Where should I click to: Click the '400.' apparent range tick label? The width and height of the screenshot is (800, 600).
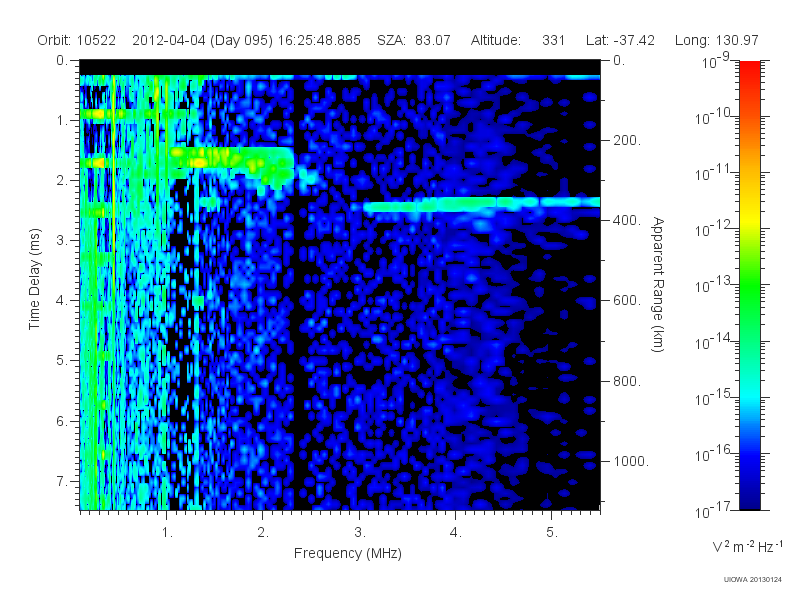(x=627, y=220)
